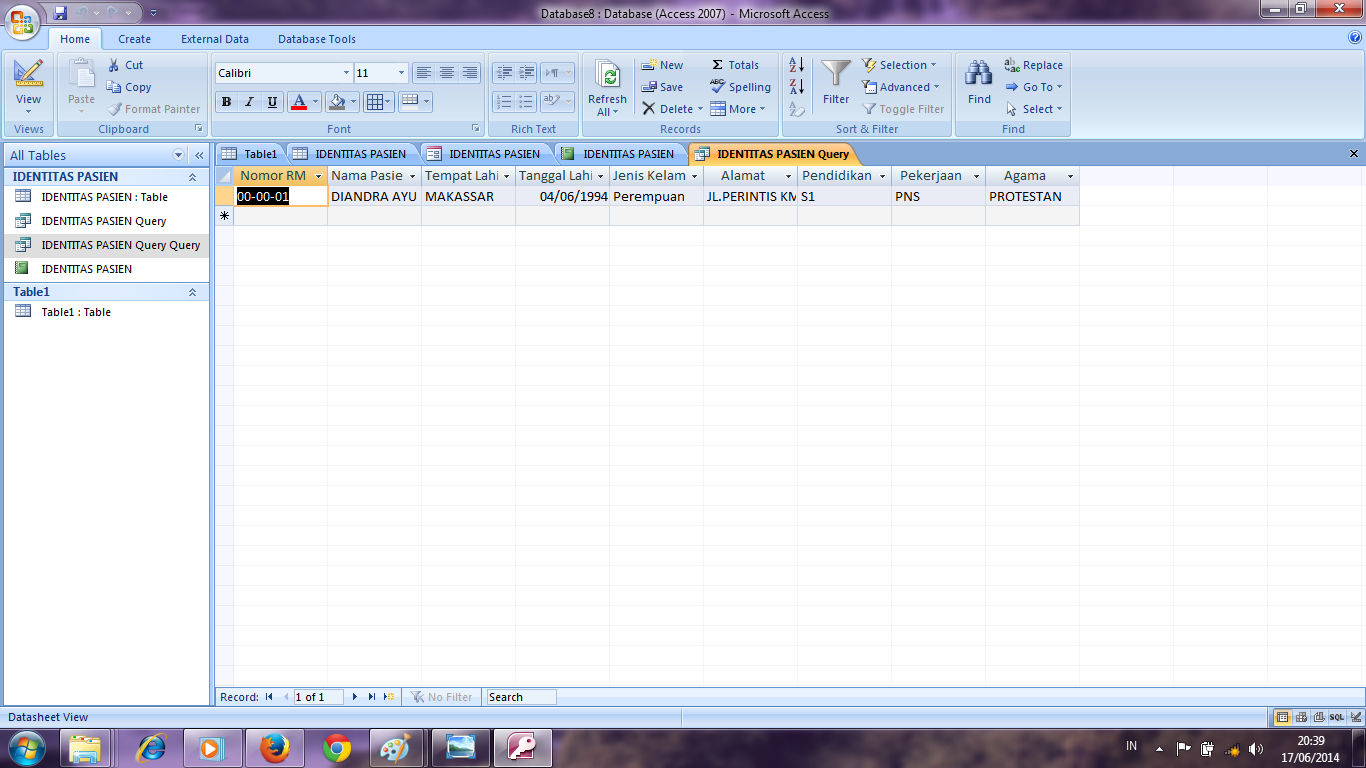Image resolution: width=1366 pixels, height=768 pixels.
Task: Click the DIANDRA AYU cell
Action: [x=374, y=196]
